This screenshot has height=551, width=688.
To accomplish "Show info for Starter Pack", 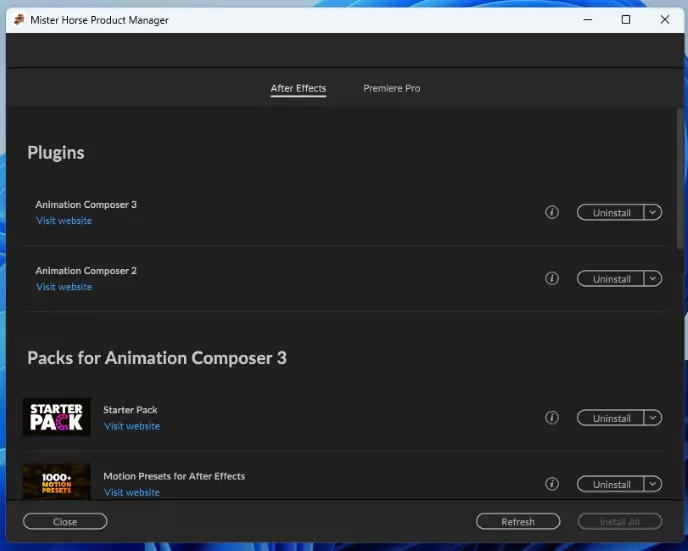I will tap(551, 418).
